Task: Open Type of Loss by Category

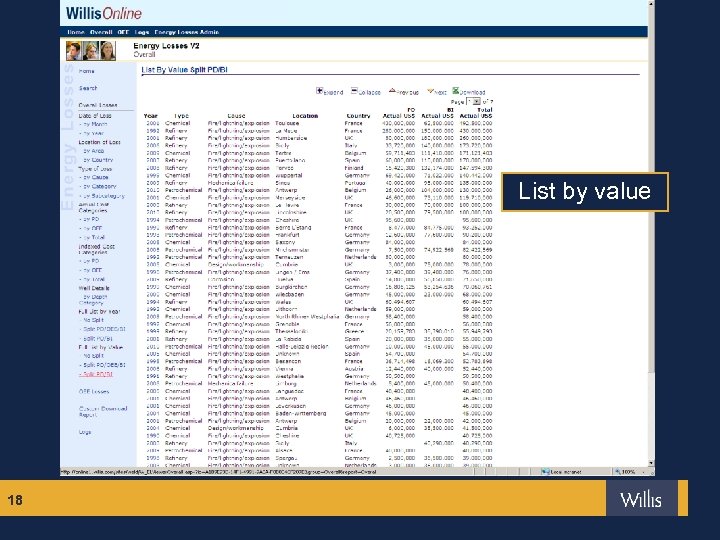Action: pyautogui.click(x=98, y=186)
